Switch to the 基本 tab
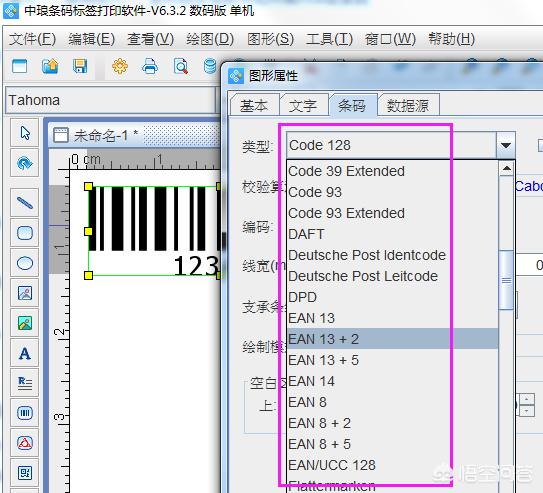Image resolution: width=543 pixels, height=493 pixels. pyautogui.click(x=254, y=105)
